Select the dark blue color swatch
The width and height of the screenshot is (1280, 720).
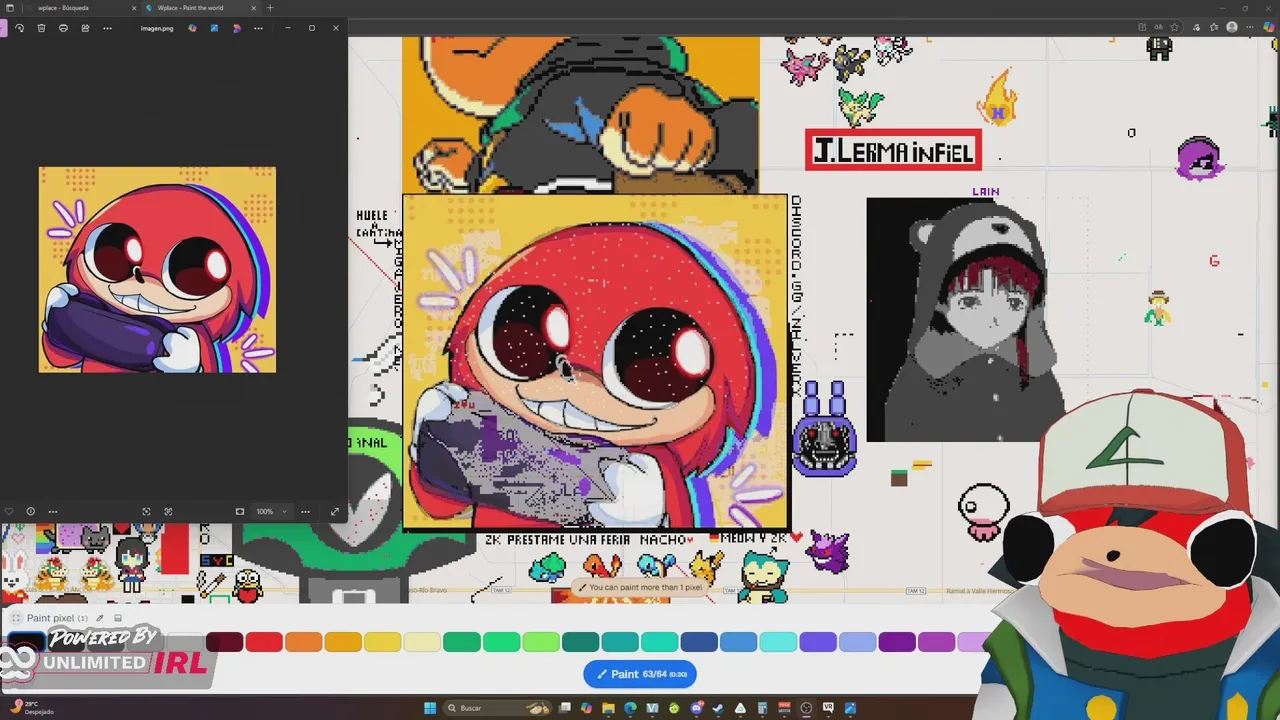click(x=699, y=642)
